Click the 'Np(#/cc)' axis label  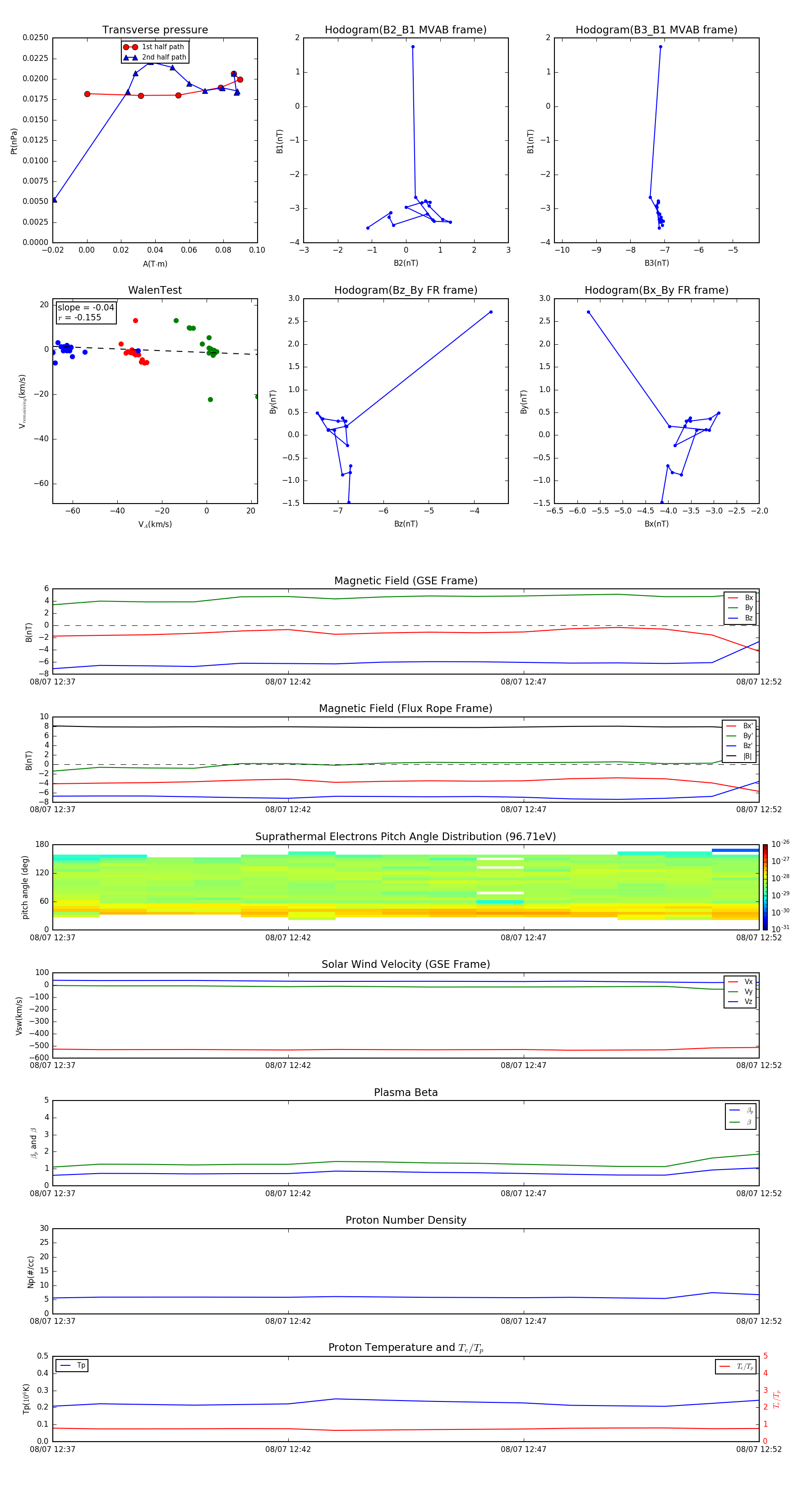31,1272
